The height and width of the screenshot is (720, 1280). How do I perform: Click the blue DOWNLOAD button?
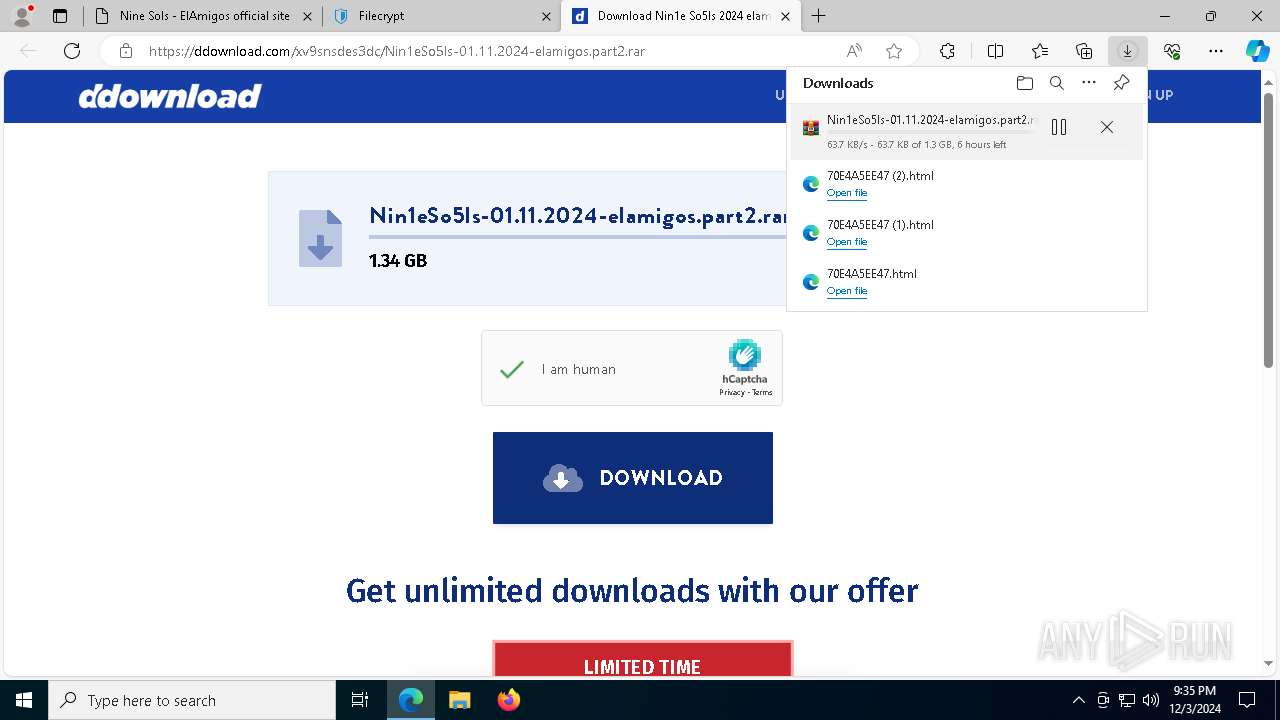coord(633,478)
